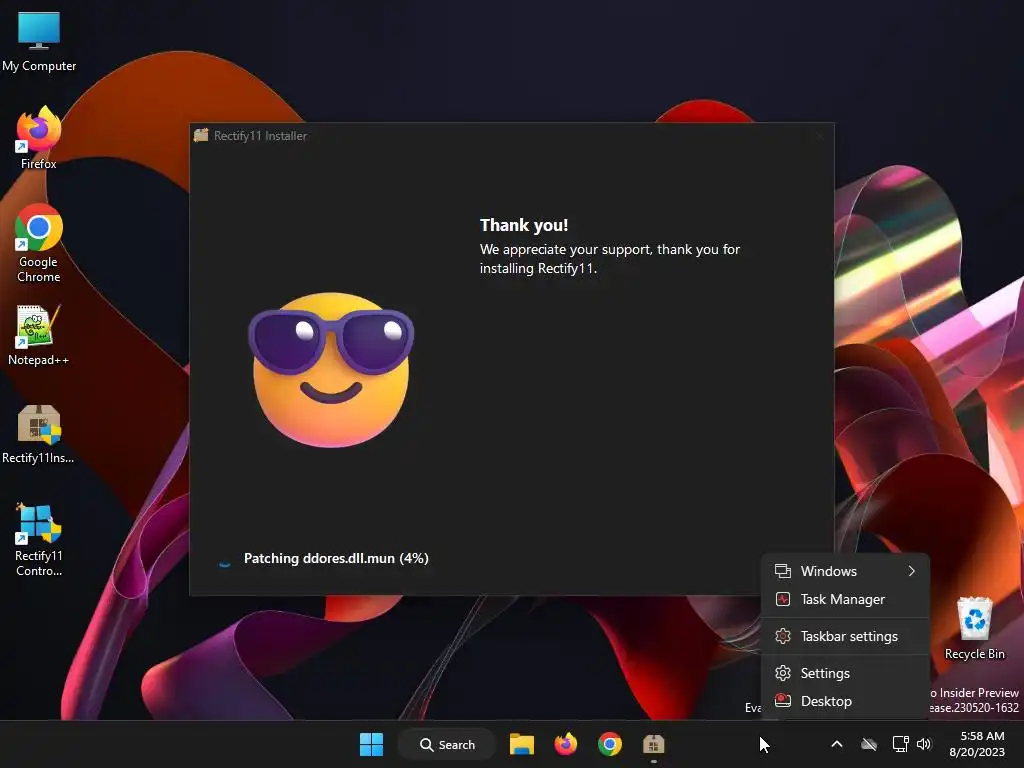
Task: Switch to Rectify11 Installer taskbar icon
Action: tap(653, 744)
